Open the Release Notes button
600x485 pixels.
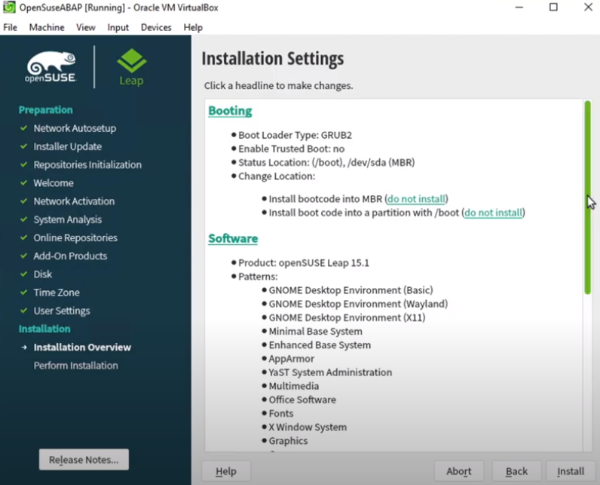click(x=84, y=459)
